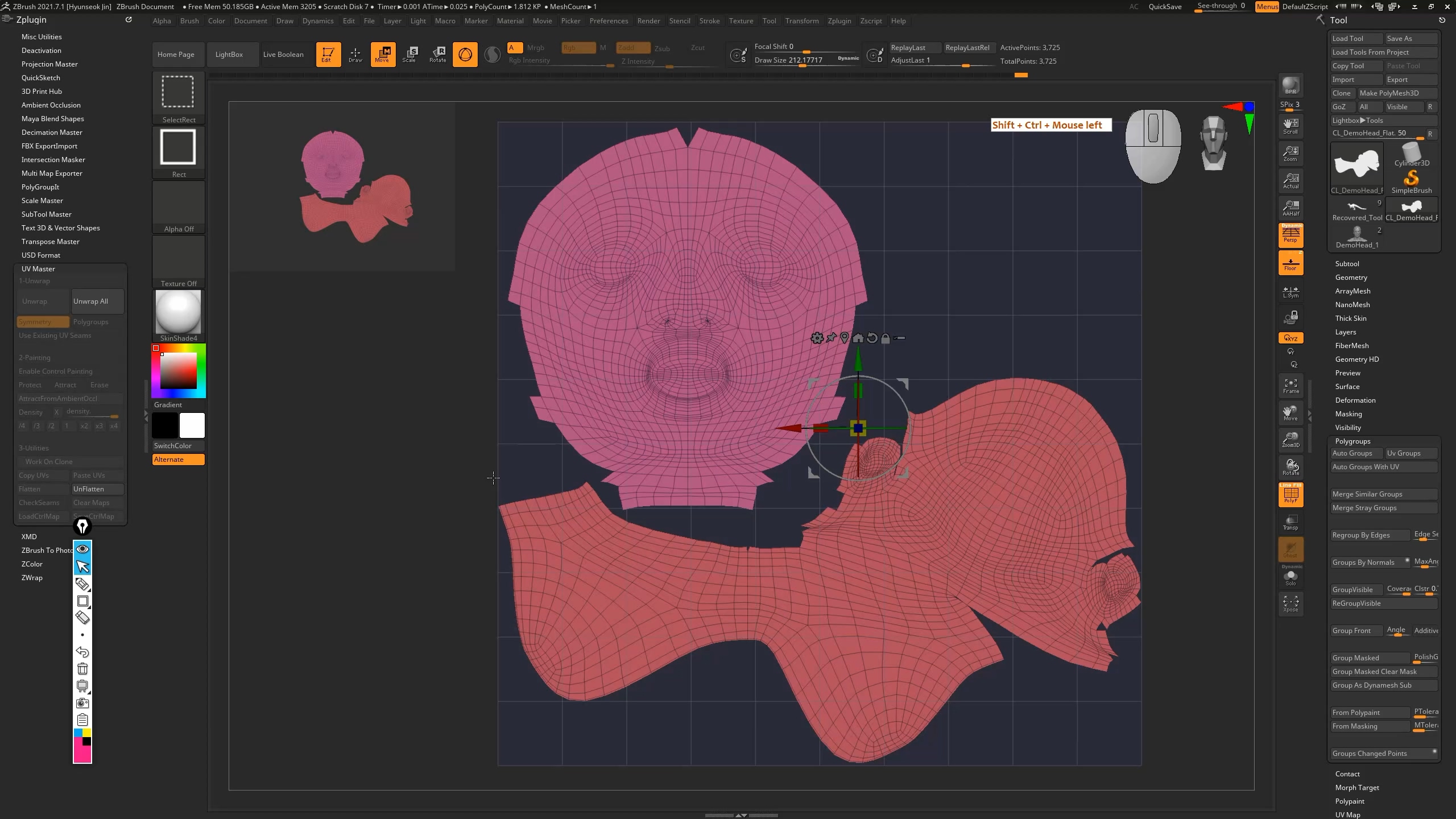Viewport: 1456px width, 819px height.
Task: Toggle PolyF line fill display
Action: click(1290, 494)
